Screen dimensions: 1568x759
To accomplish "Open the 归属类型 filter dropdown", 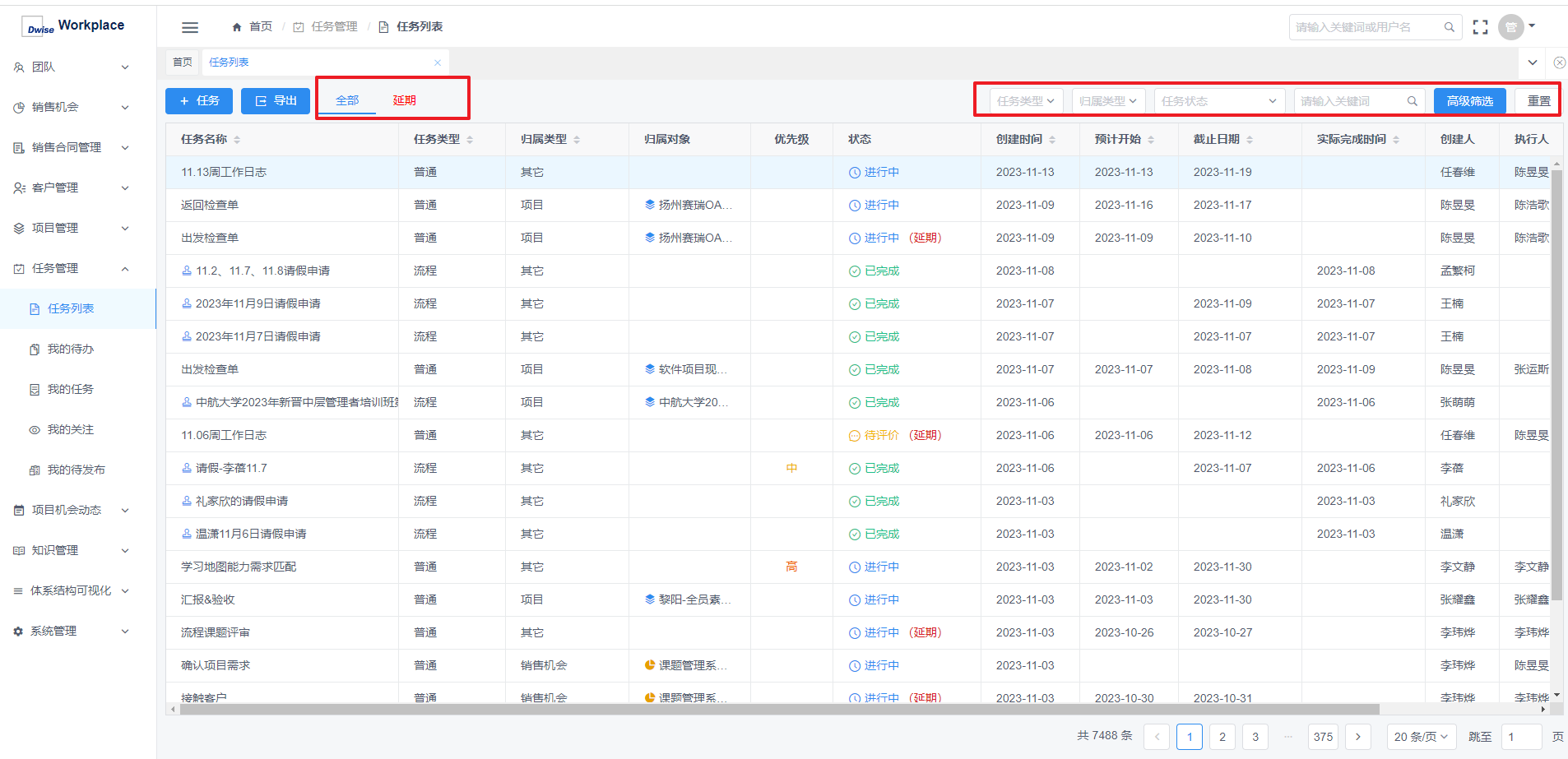I will coord(1108,101).
